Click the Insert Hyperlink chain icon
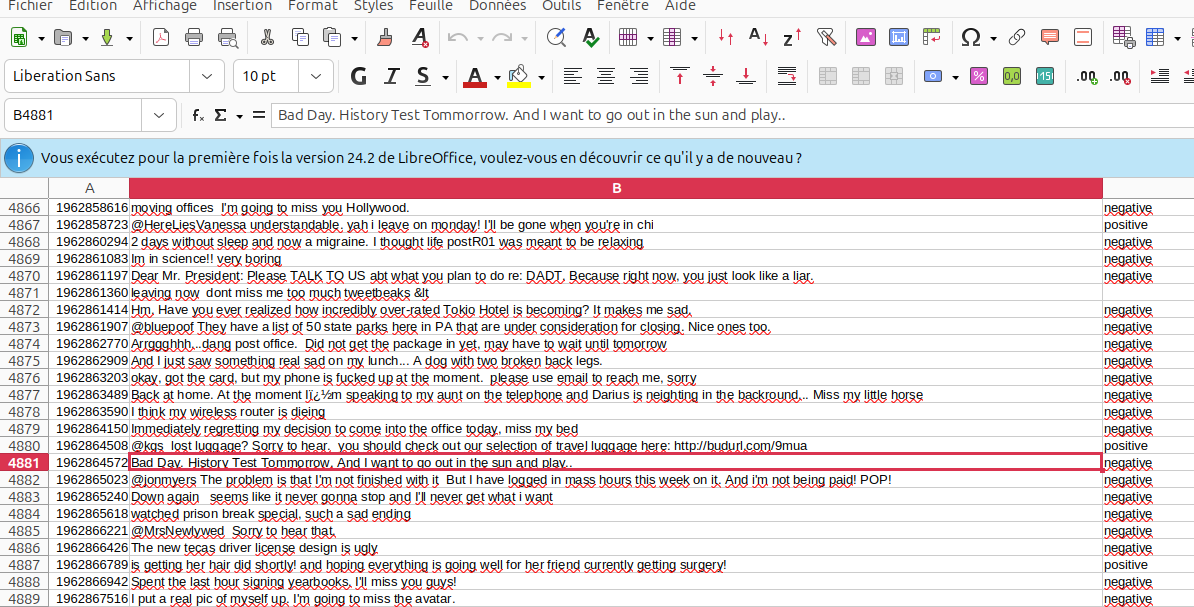 coord(1017,38)
